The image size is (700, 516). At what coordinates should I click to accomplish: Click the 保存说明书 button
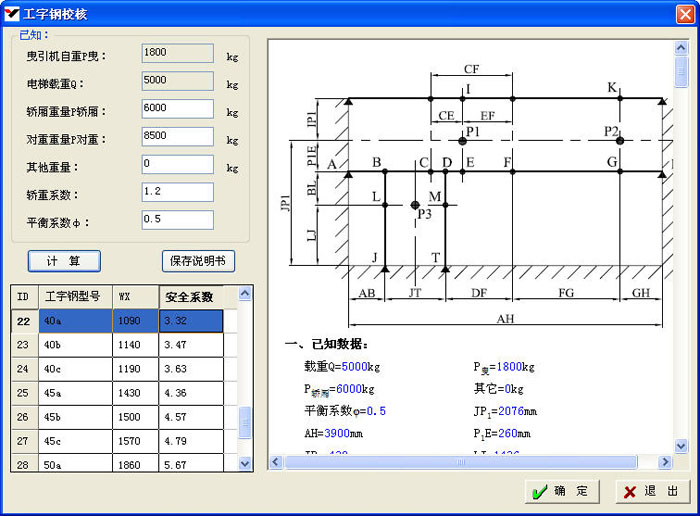coord(198,261)
